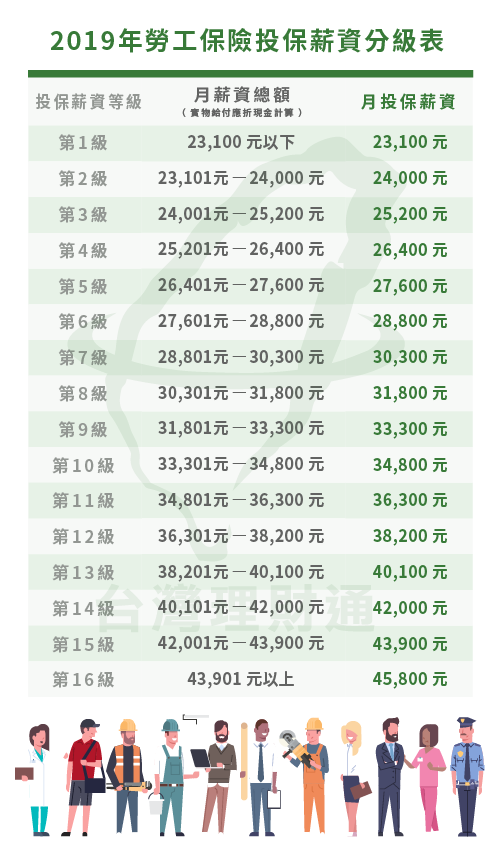Select the nurse in pink scrubs

[x=426, y=779]
